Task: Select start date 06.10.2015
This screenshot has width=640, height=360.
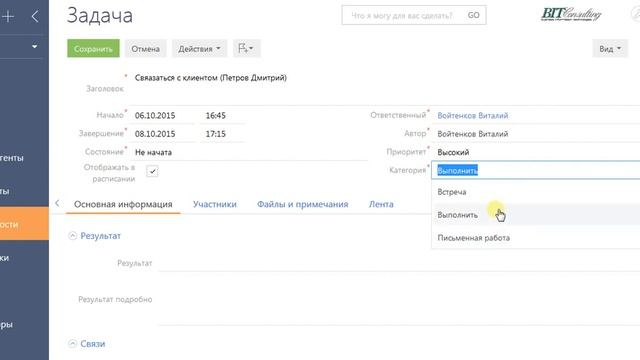Action: [162, 116]
